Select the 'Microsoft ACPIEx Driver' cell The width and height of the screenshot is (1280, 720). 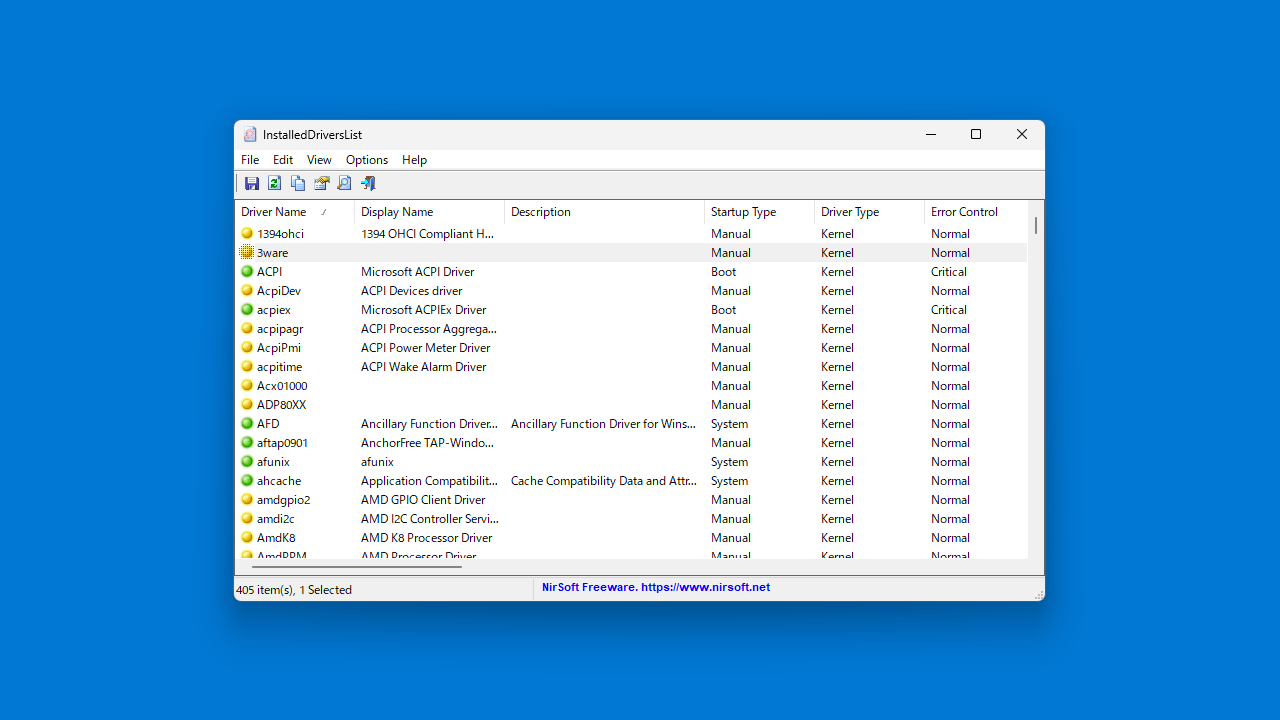pos(423,309)
